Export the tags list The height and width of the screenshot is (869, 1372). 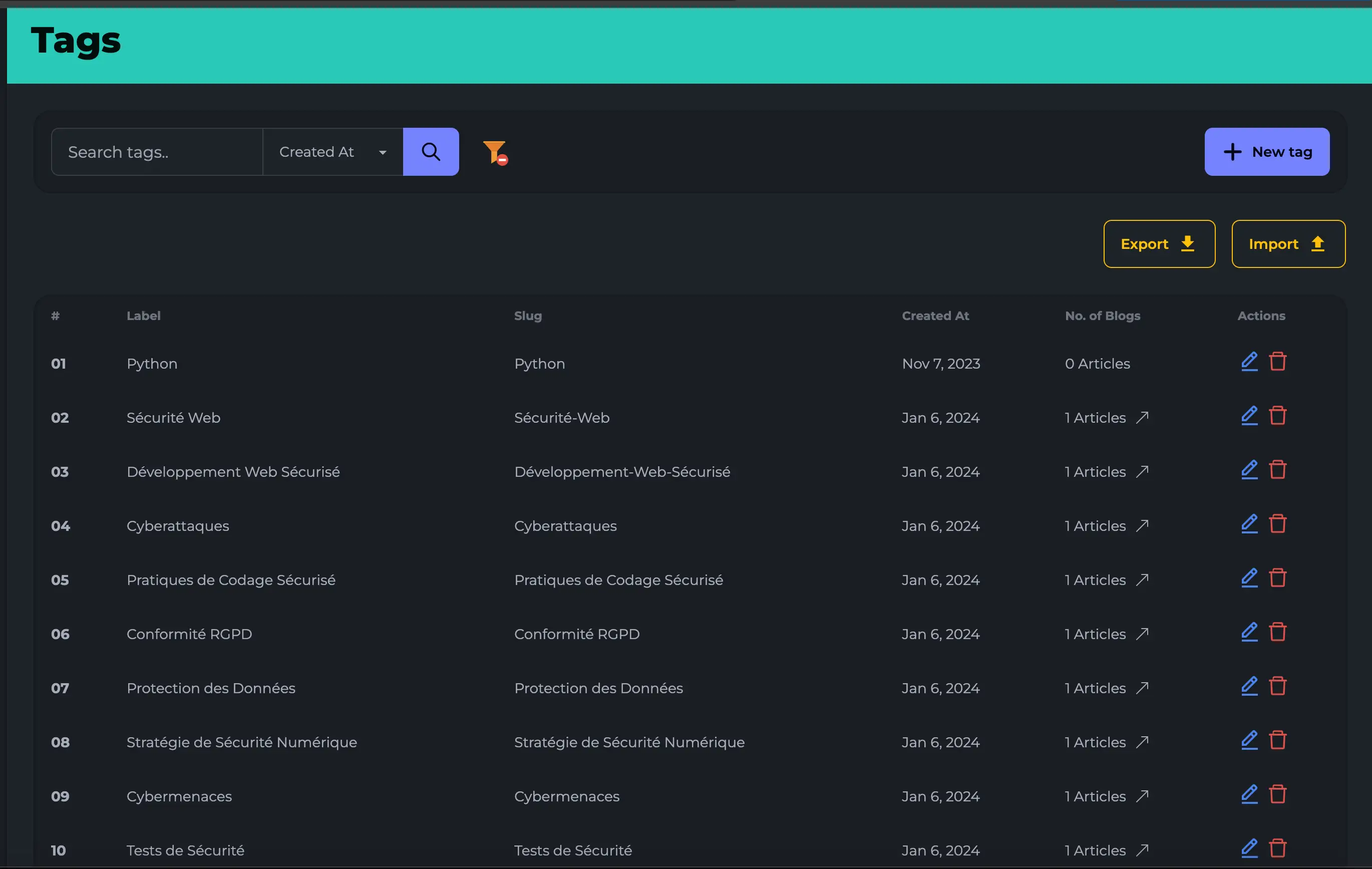click(1159, 244)
